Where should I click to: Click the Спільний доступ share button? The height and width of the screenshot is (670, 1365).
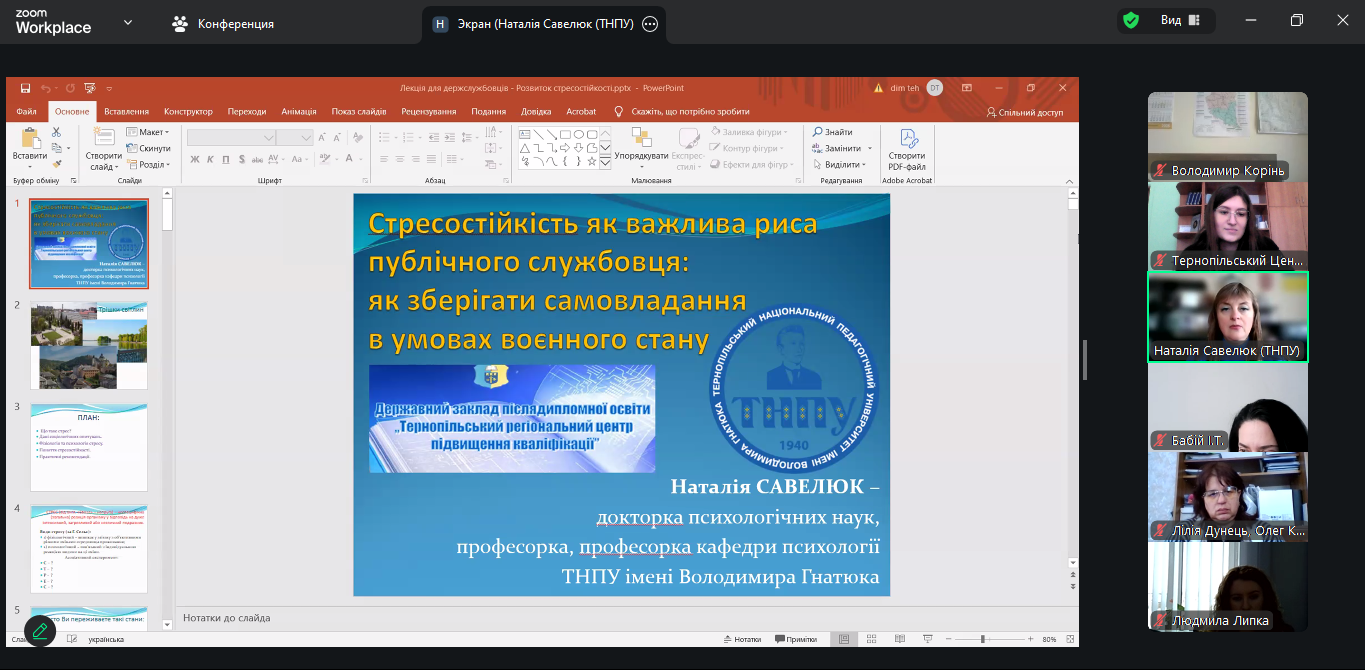1024,112
